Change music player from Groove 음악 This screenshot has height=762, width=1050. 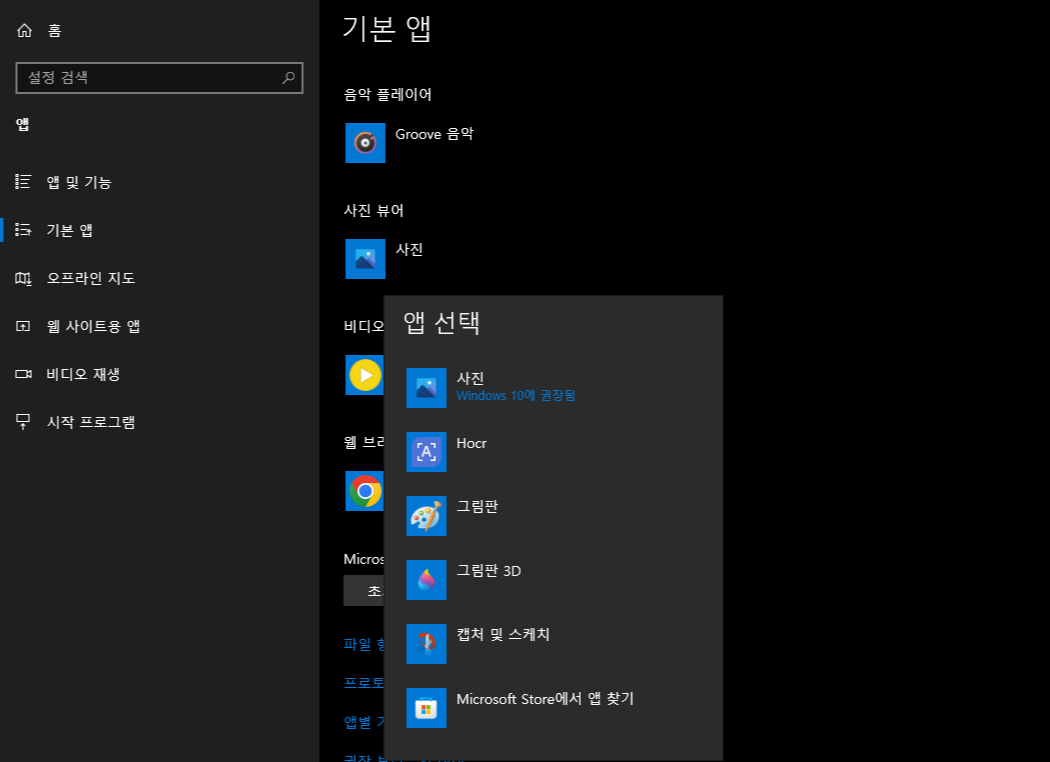point(434,134)
